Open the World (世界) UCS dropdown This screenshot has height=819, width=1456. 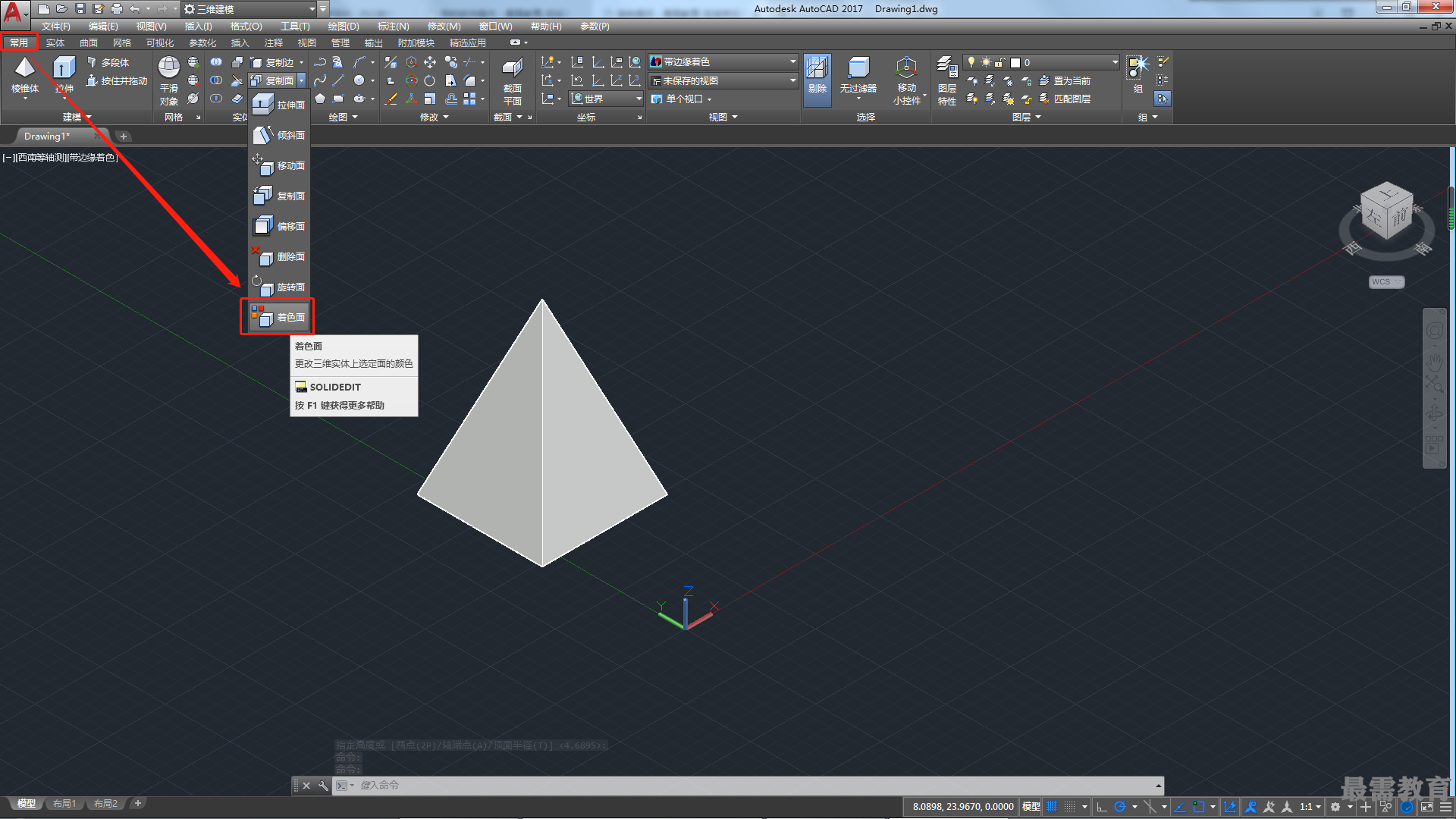pos(606,99)
